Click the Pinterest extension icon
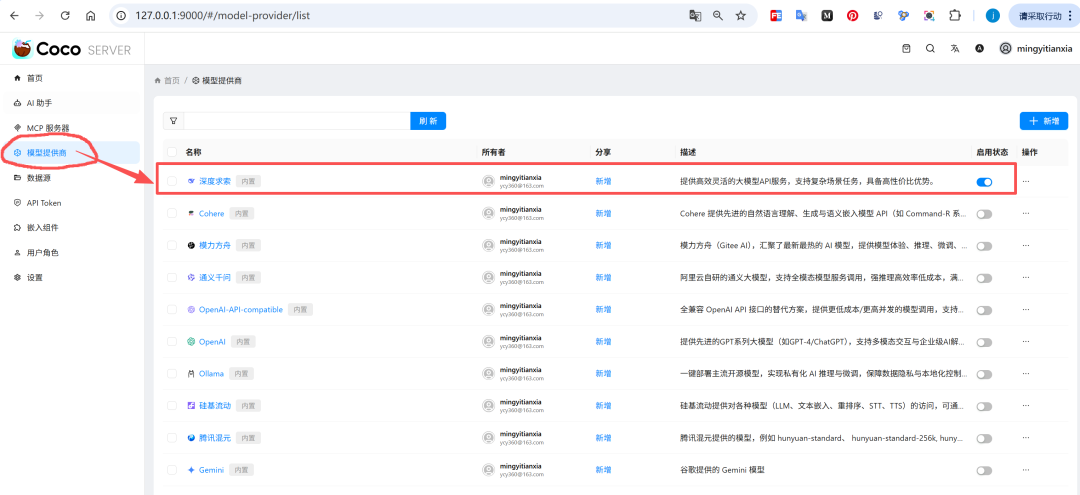This screenshot has height=495, width=1080. (852, 16)
